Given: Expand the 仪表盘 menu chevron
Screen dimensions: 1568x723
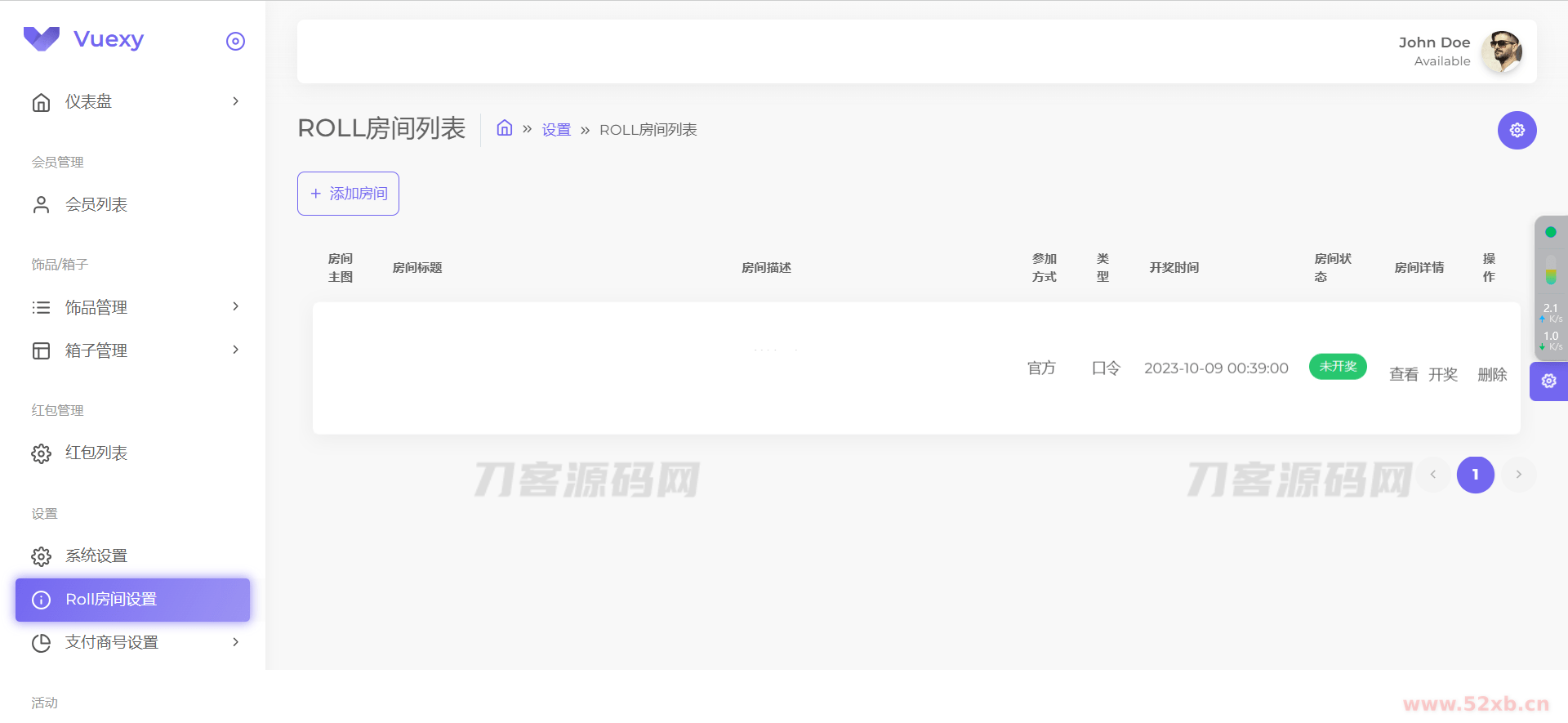Looking at the screenshot, I should point(235,101).
